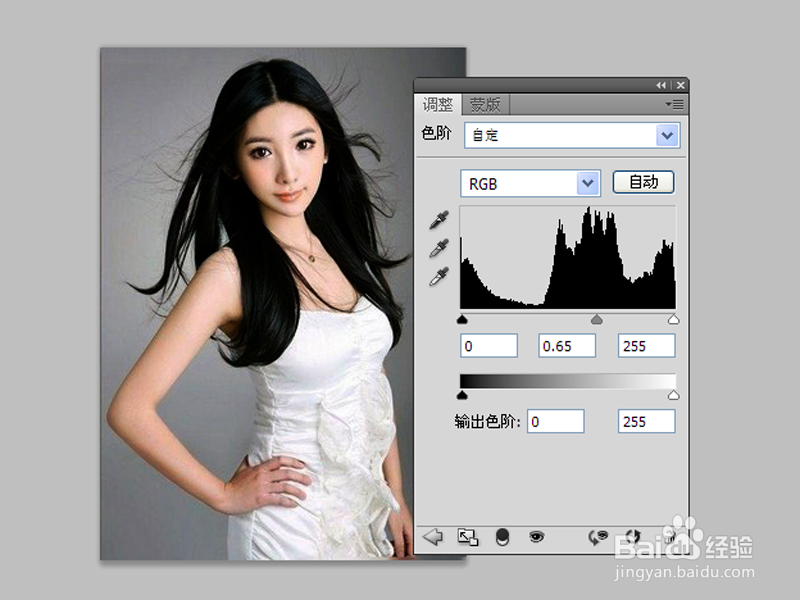Switch to the 调整 tab

(438, 105)
